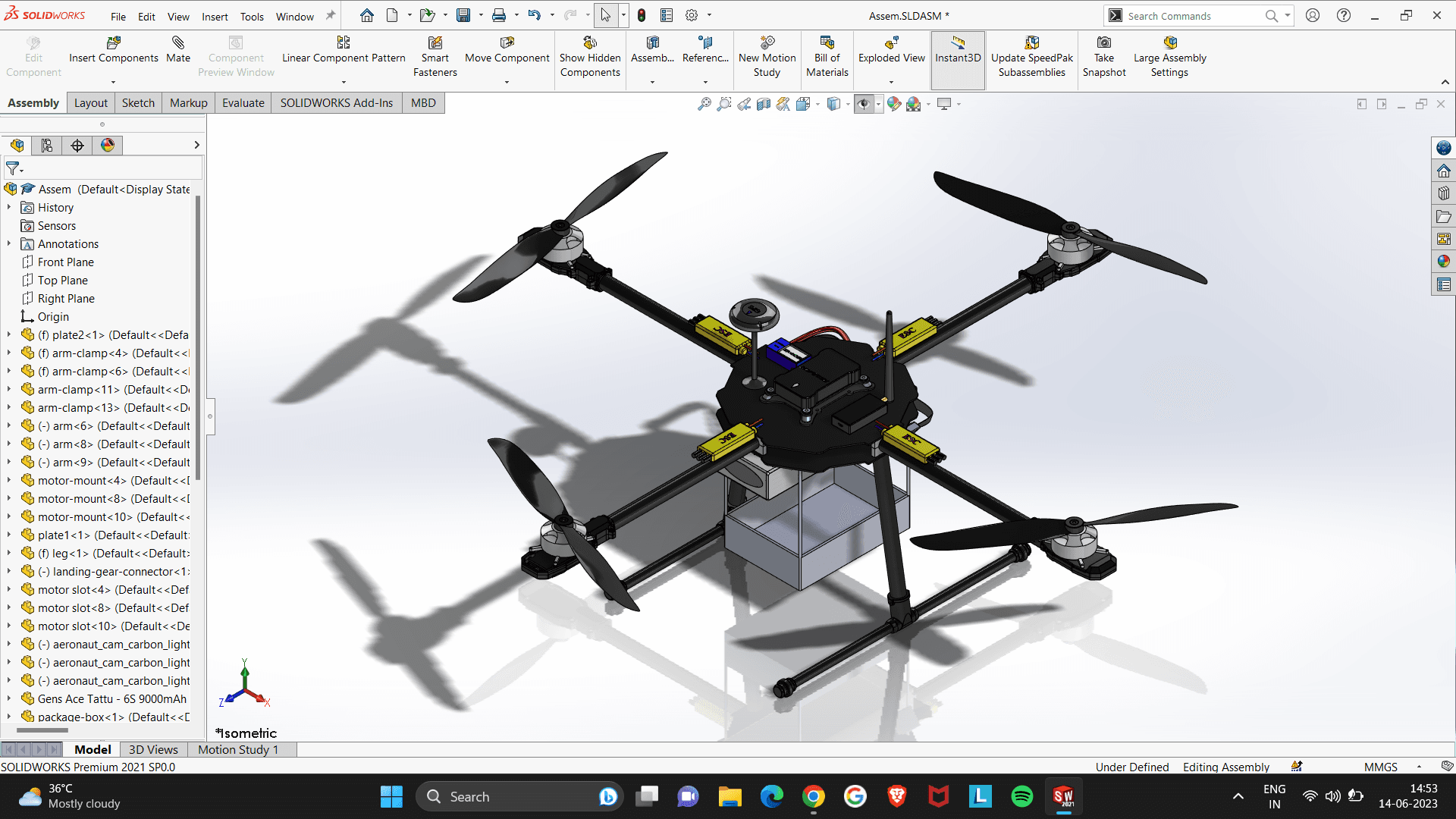Save the assembly using the floppy disk icon

(463, 15)
